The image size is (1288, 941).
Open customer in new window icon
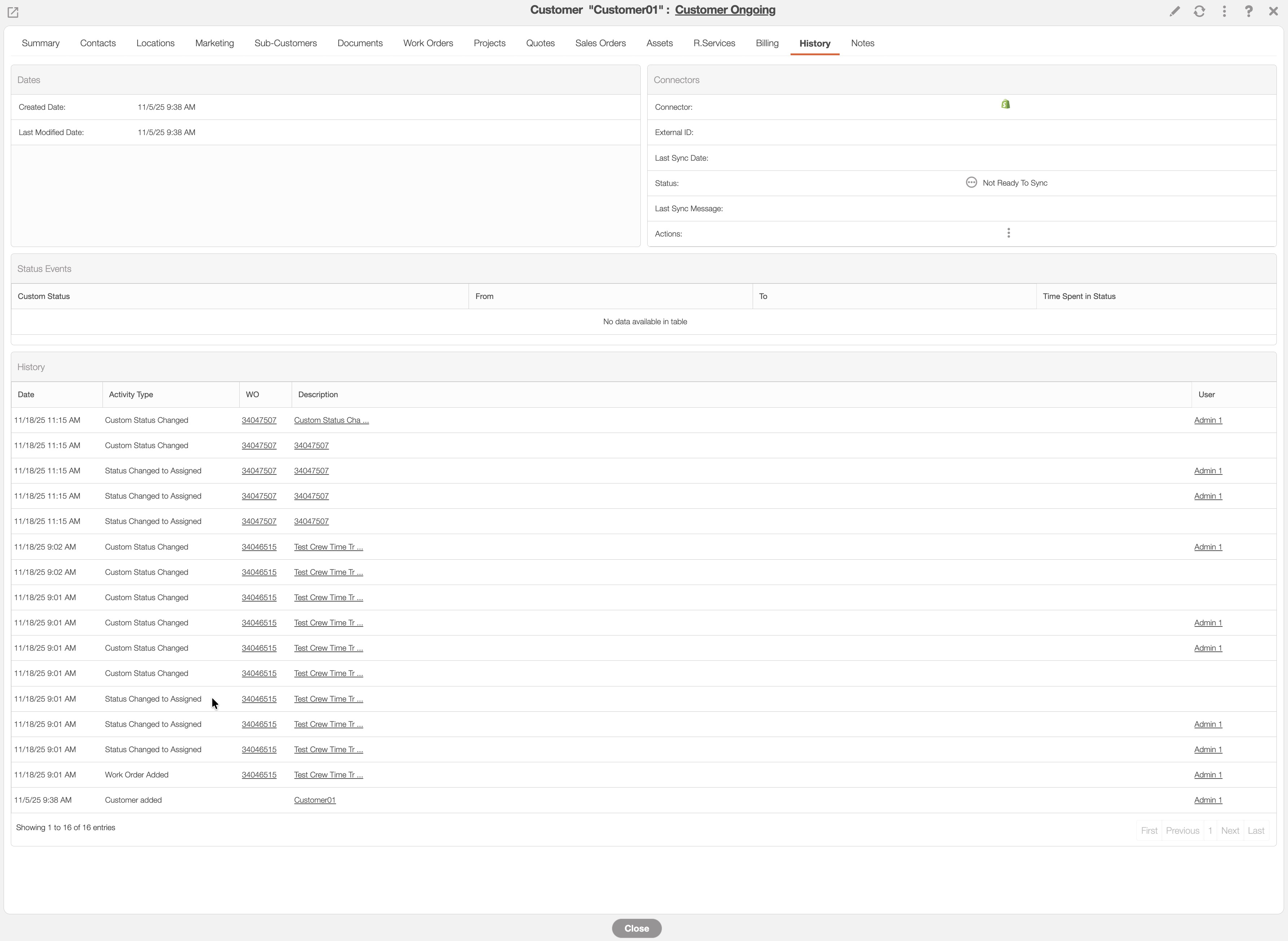tap(13, 12)
